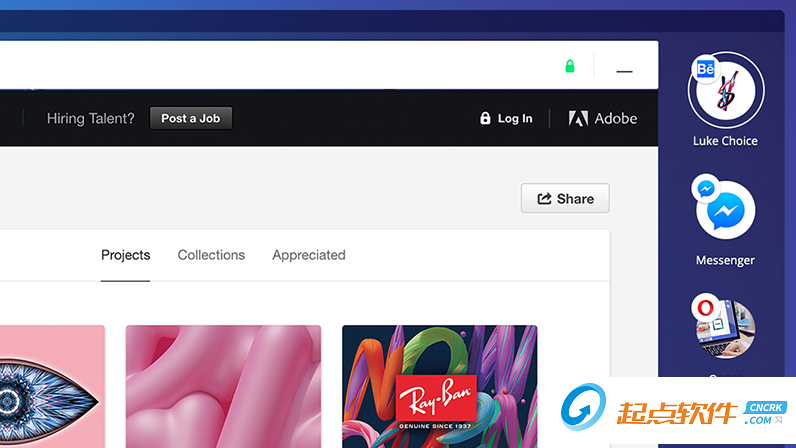796x448 pixels.
Task: Click the green padlock security icon
Action: (x=570, y=66)
